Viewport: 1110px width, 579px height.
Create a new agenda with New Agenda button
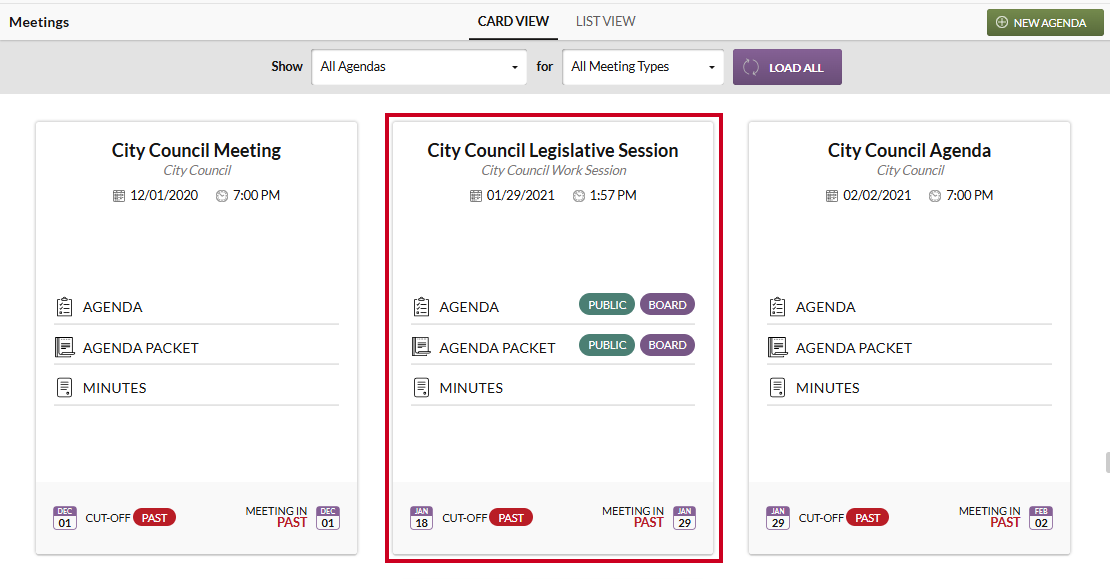point(1045,23)
